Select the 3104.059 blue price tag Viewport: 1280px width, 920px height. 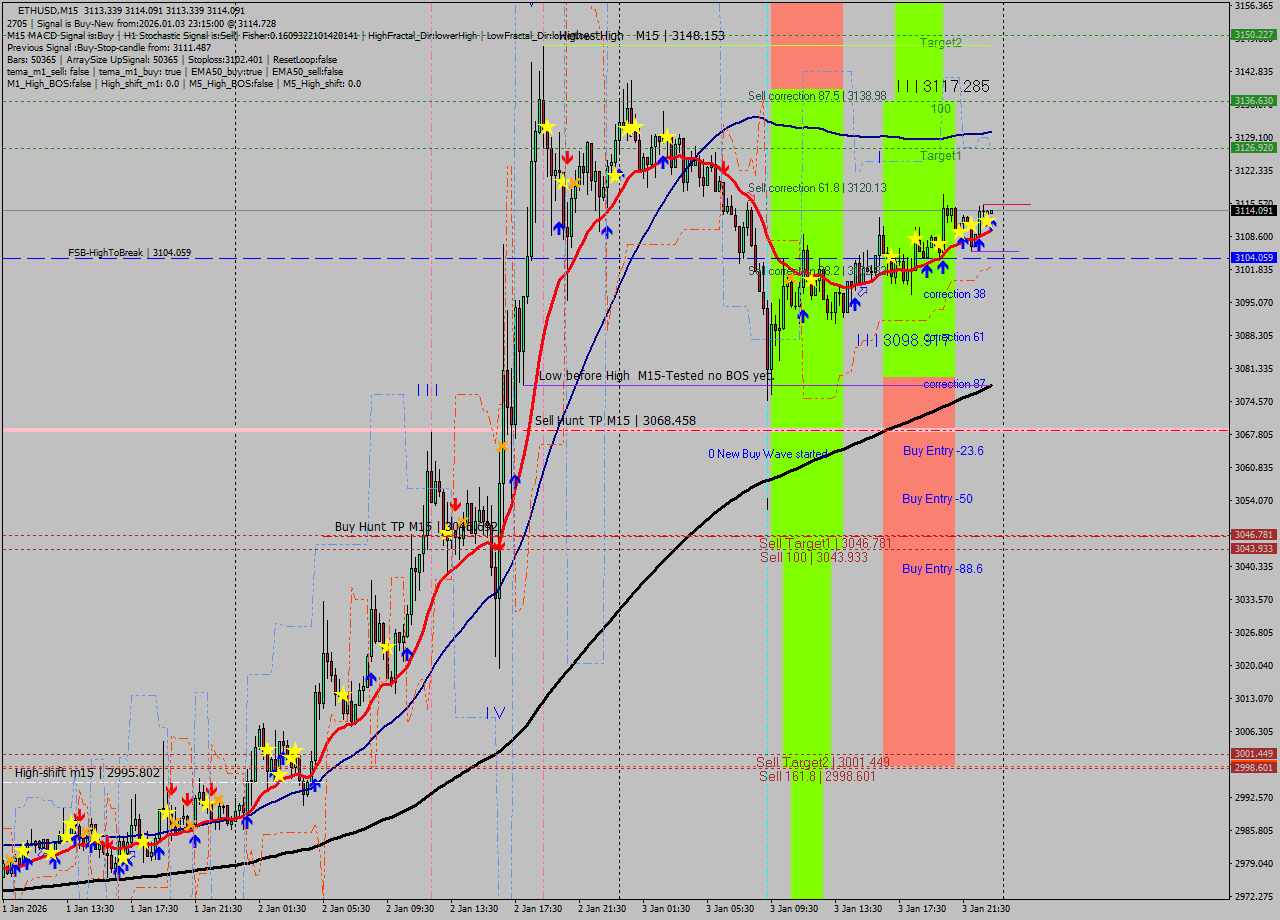click(x=1253, y=258)
